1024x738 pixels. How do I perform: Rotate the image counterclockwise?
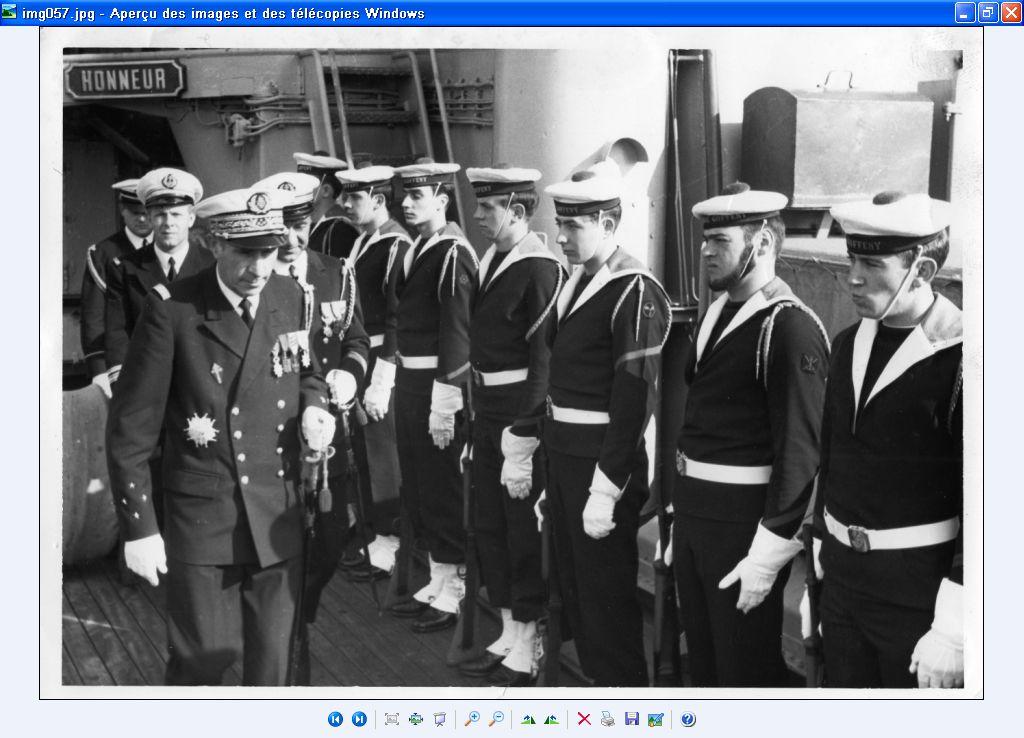pyautogui.click(x=551, y=719)
